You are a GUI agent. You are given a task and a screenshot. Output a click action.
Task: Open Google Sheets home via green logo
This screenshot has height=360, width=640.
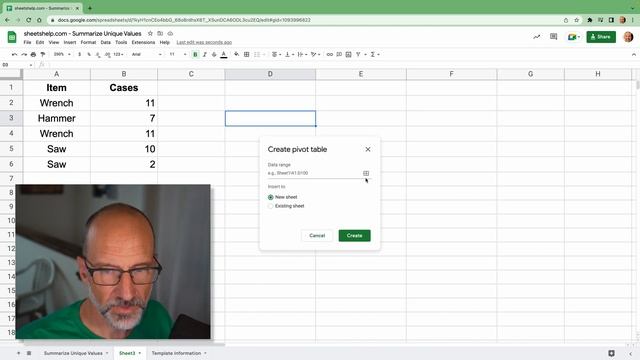click(x=12, y=37)
